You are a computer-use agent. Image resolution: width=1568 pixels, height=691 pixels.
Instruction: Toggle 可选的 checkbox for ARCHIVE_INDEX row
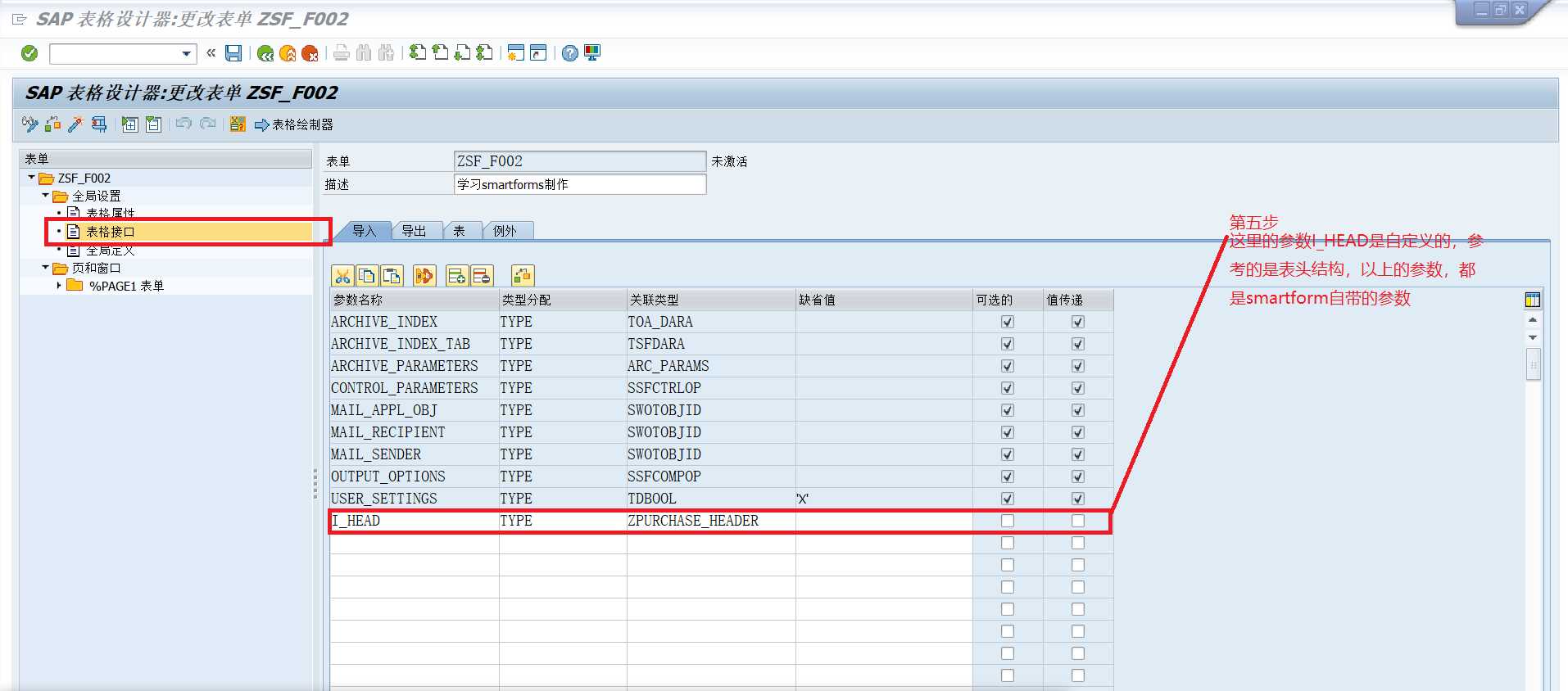tap(1008, 322)
